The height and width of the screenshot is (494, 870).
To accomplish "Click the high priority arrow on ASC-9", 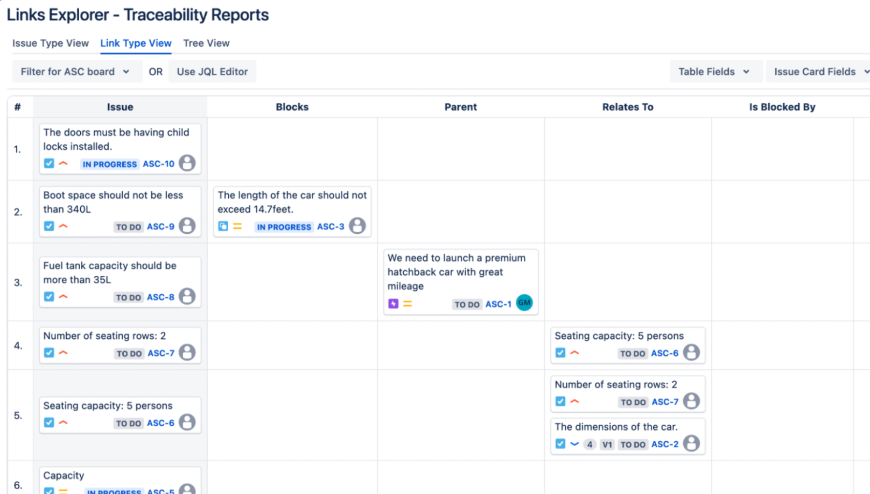I will [63, 227].
